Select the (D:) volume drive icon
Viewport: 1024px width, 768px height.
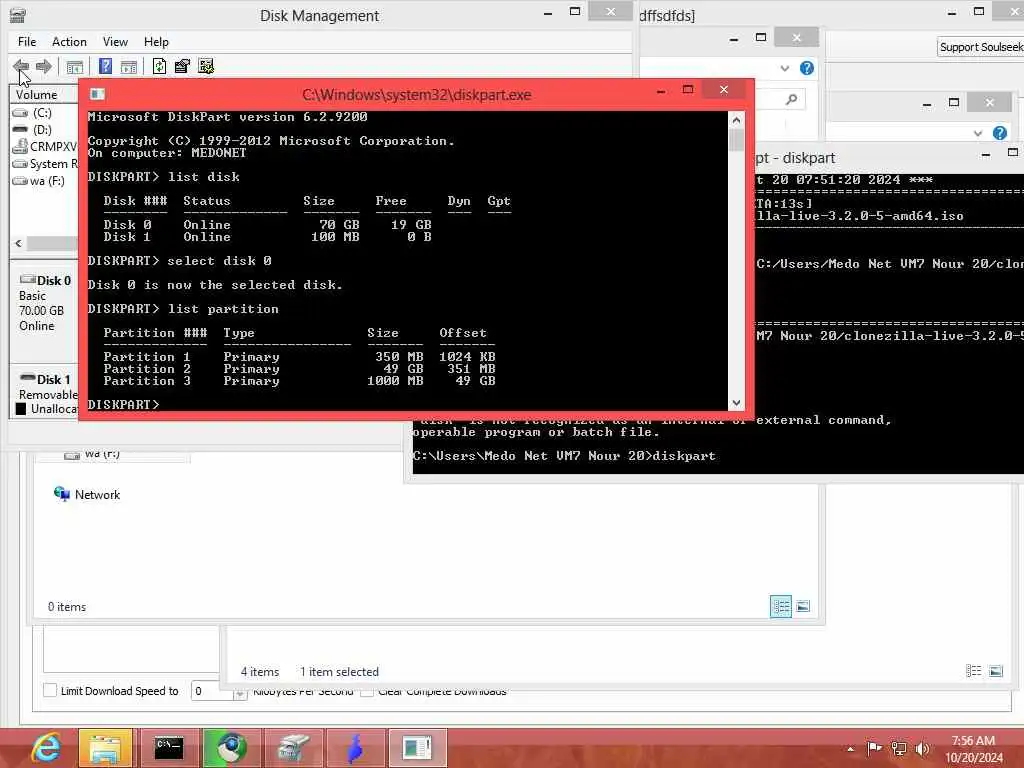coord(20,130)
